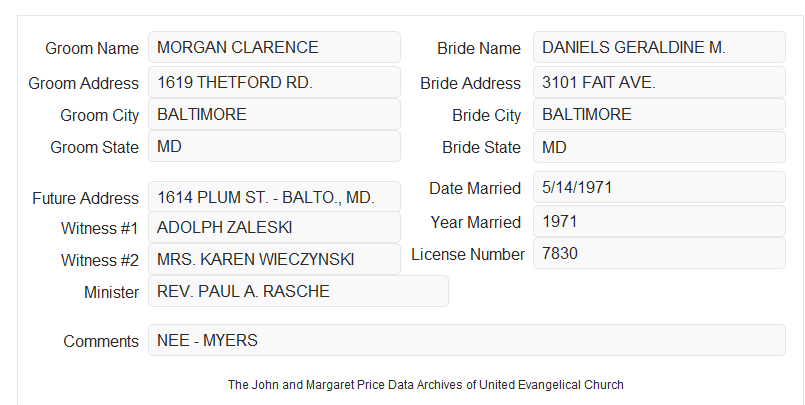The height and width of the screenshot is (405, 805).
Task: Click the Future Address field
Action: 274,197
